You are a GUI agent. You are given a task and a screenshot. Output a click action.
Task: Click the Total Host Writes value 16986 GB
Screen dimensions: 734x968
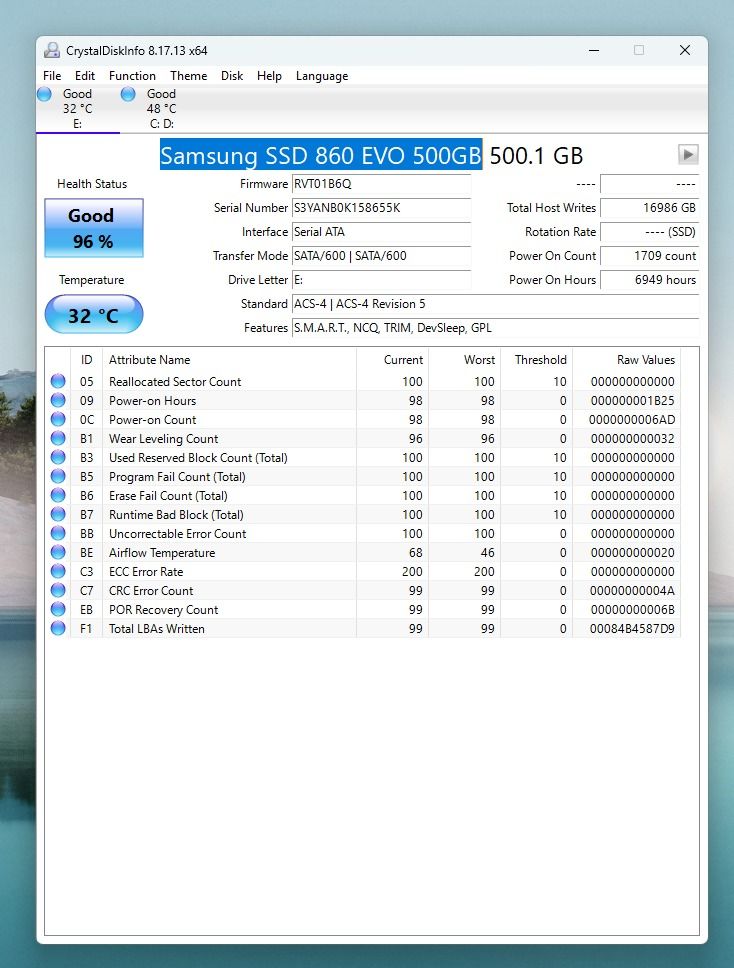tap(649, 208)
